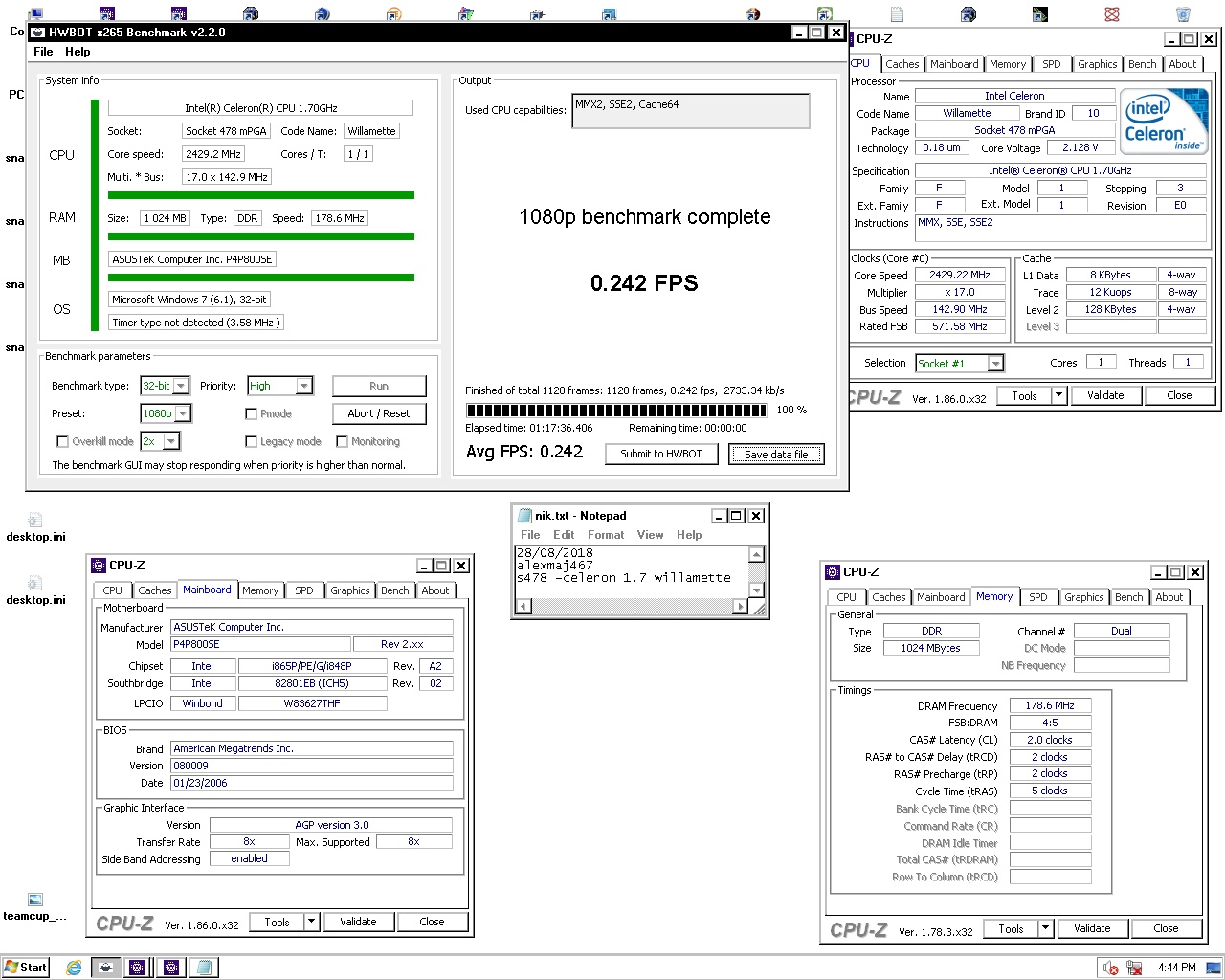The width and height of the screenshot is (1225, 980).
Task: Open HWBOT Help menu
Action: point(78,52)
